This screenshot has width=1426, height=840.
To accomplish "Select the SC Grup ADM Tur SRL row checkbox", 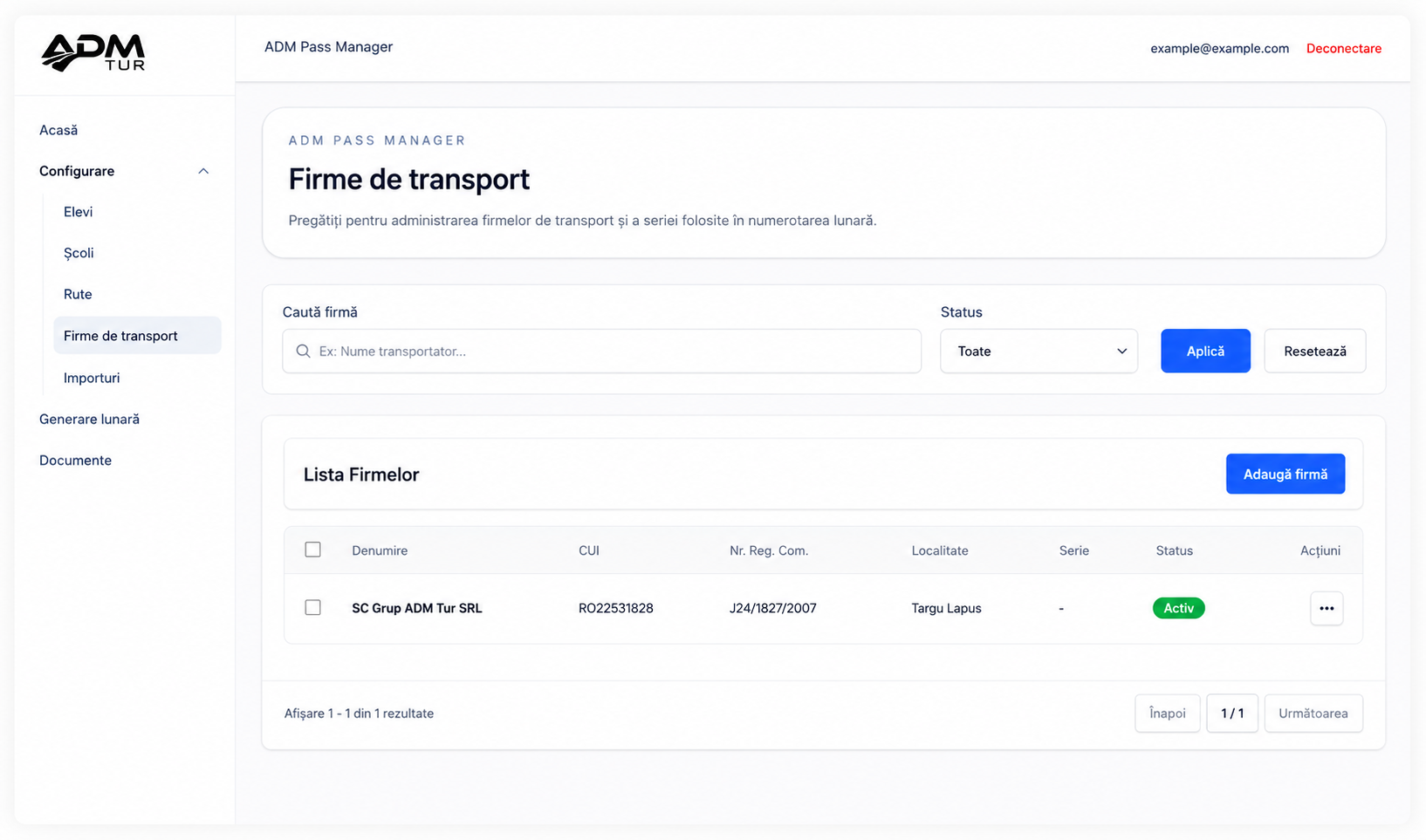I will tap(312, 607).
